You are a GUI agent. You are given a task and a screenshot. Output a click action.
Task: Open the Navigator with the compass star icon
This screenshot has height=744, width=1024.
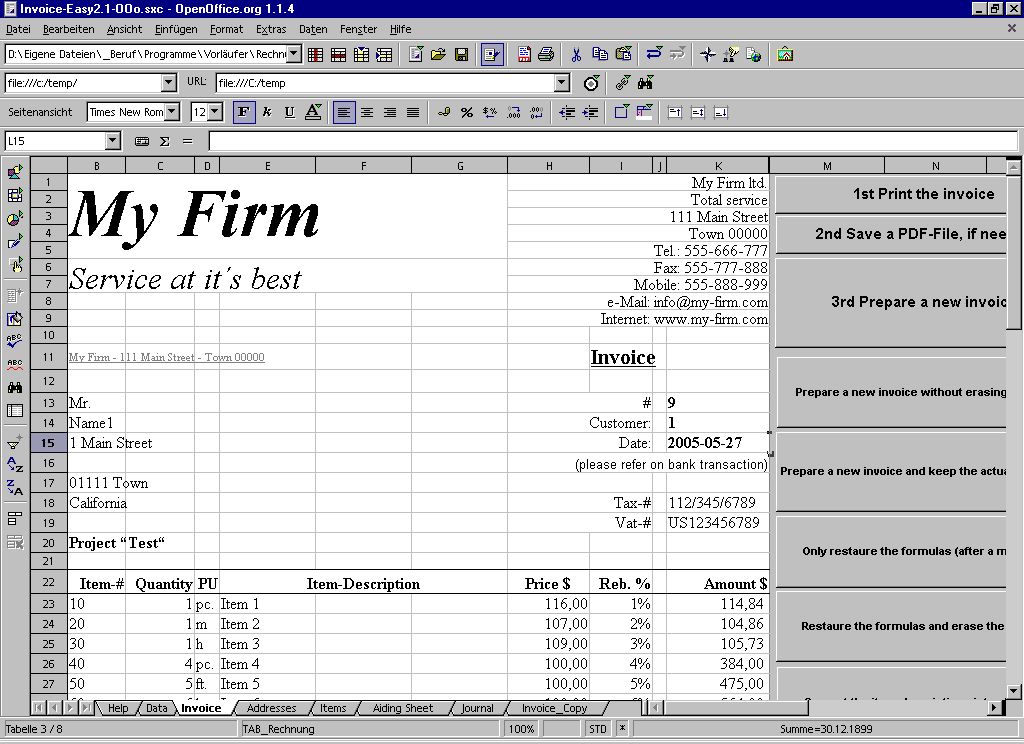click(708, 55)
